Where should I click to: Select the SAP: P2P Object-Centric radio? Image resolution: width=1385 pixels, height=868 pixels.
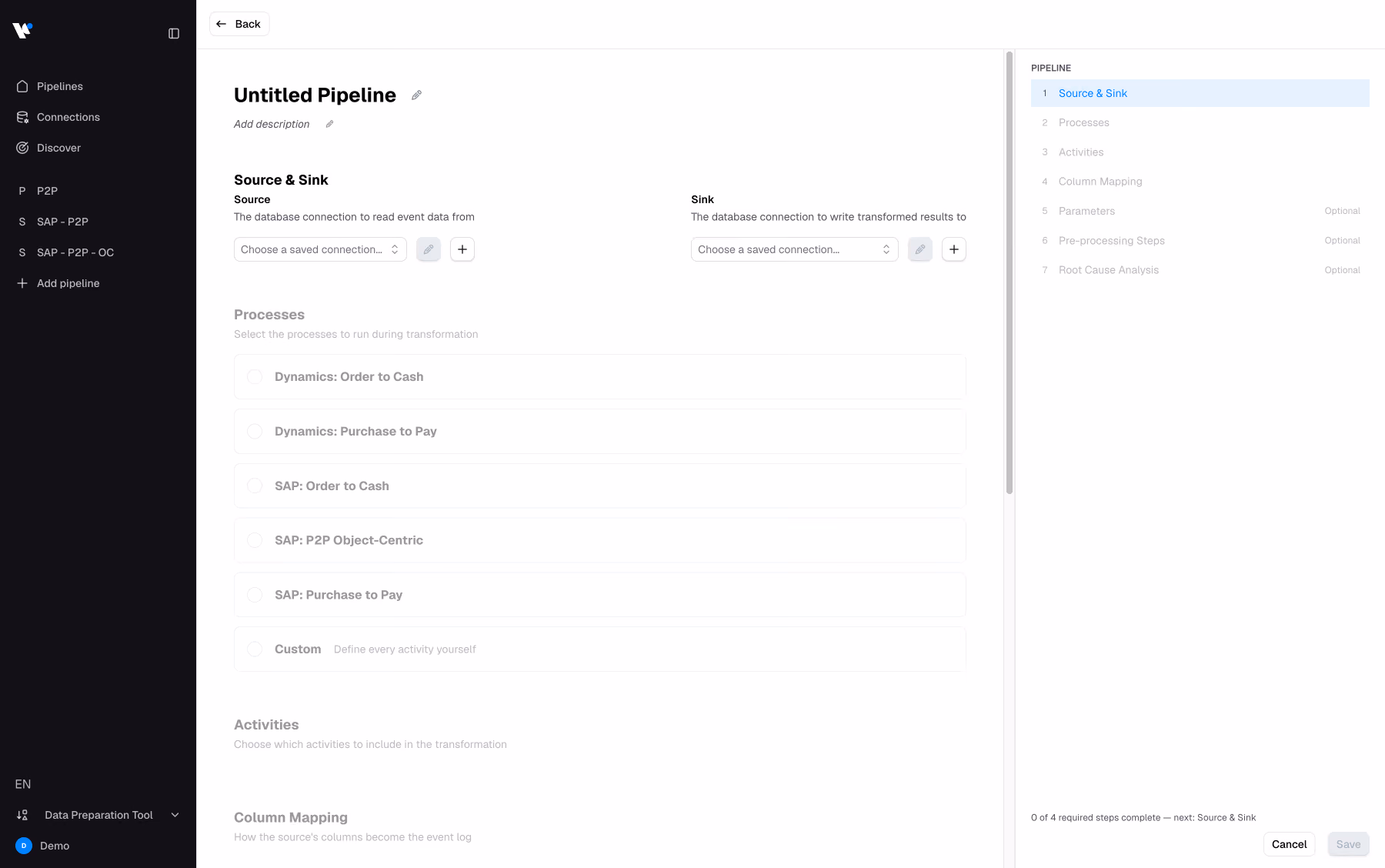[255, 540]
